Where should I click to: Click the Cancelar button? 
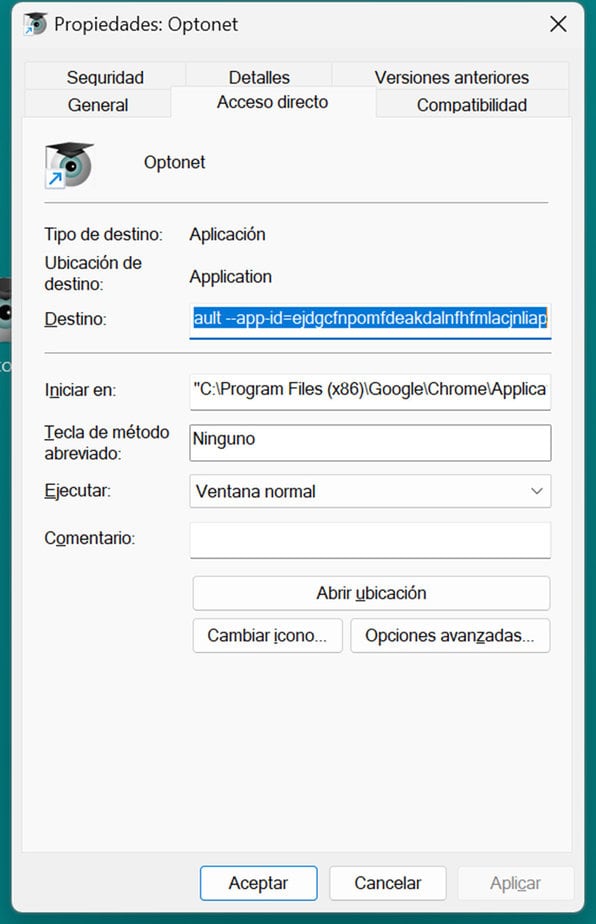(387, 883)
